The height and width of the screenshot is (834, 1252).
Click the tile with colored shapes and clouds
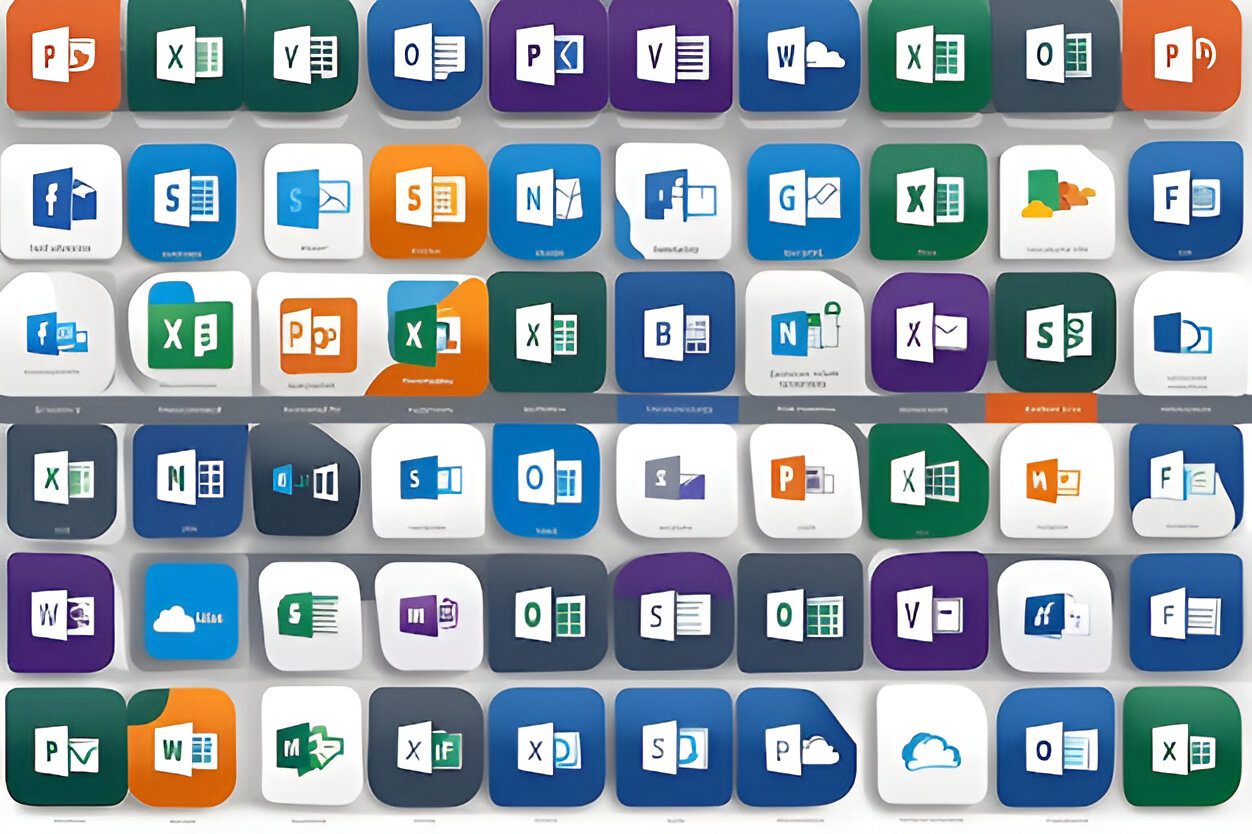coord(1056,201)
